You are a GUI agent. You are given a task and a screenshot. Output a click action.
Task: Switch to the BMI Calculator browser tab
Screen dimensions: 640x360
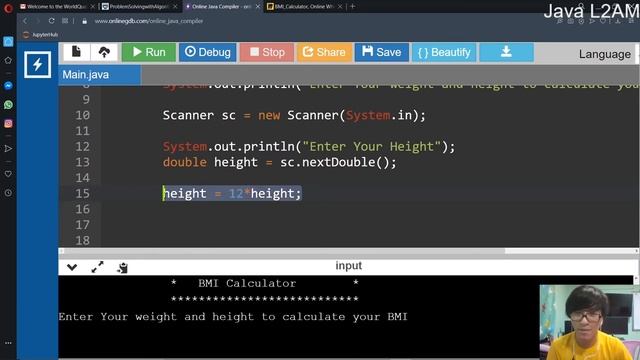coord(304,7)
